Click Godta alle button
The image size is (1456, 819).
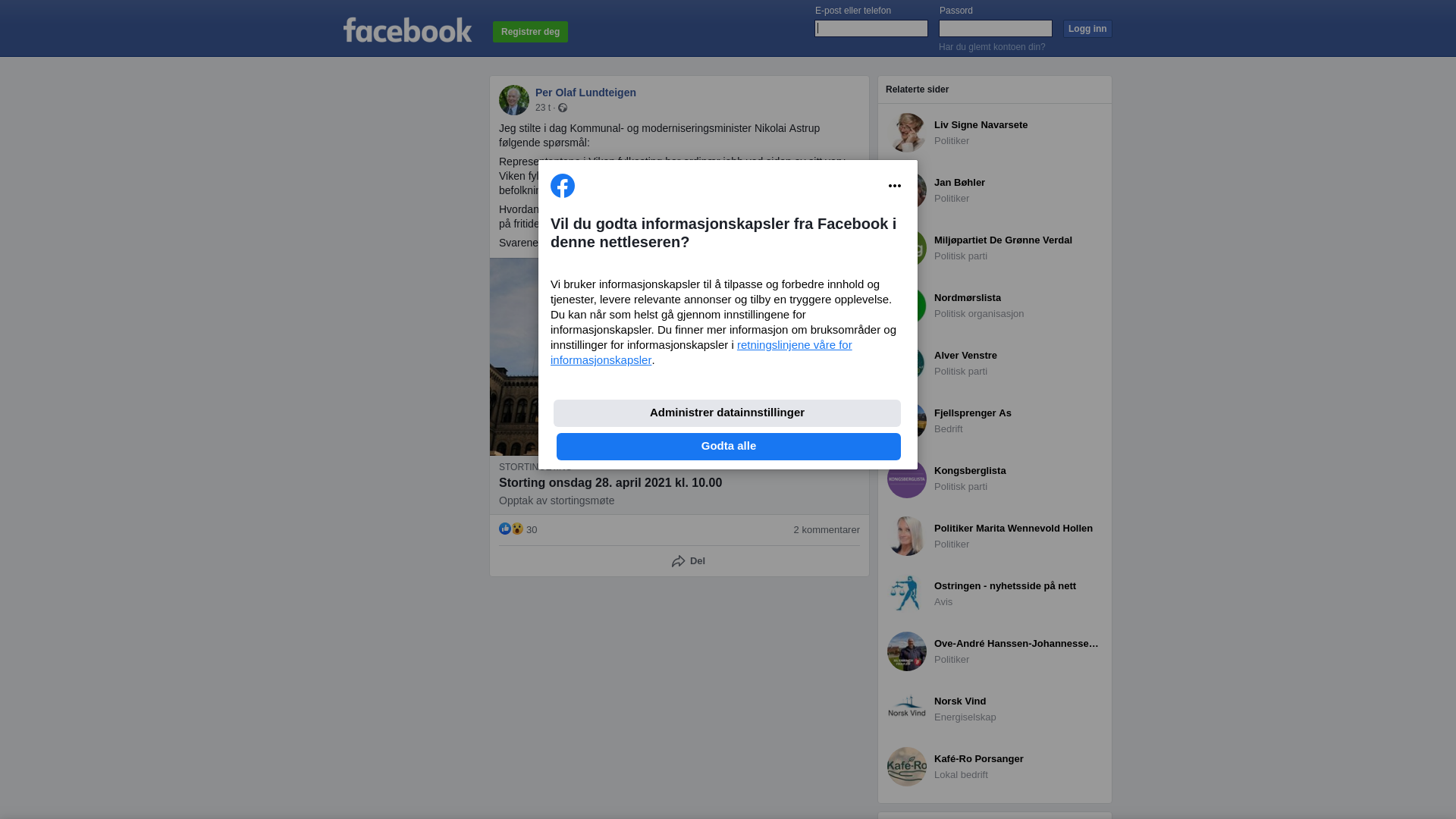point(728,447)
